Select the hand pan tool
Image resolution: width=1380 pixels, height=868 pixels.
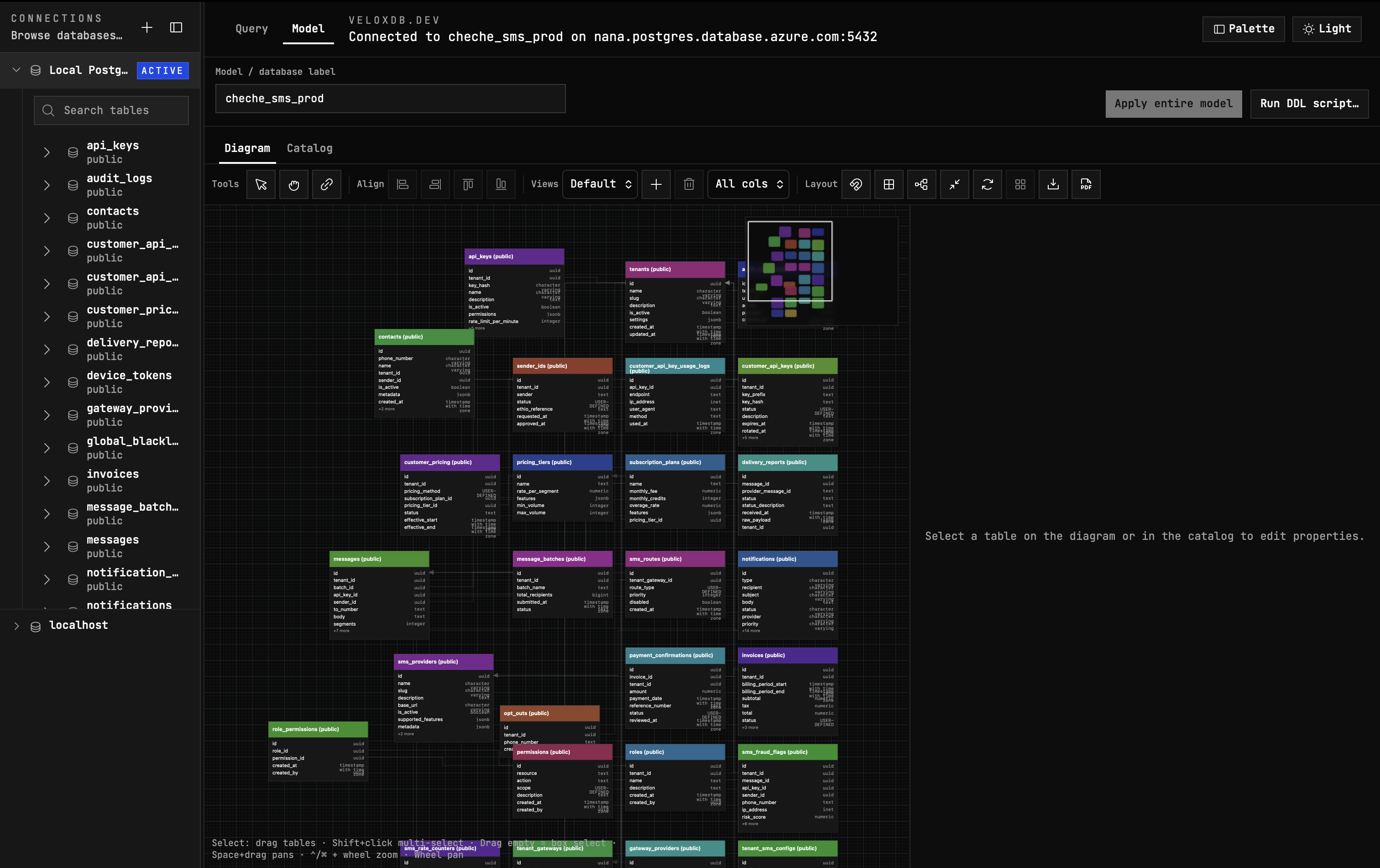[293, 184]
